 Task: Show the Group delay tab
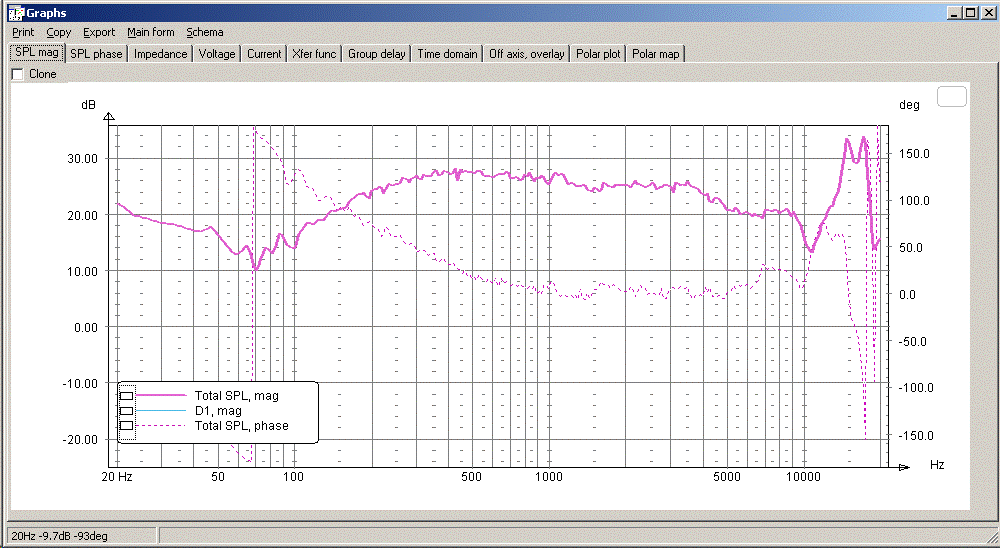(377, 54)
